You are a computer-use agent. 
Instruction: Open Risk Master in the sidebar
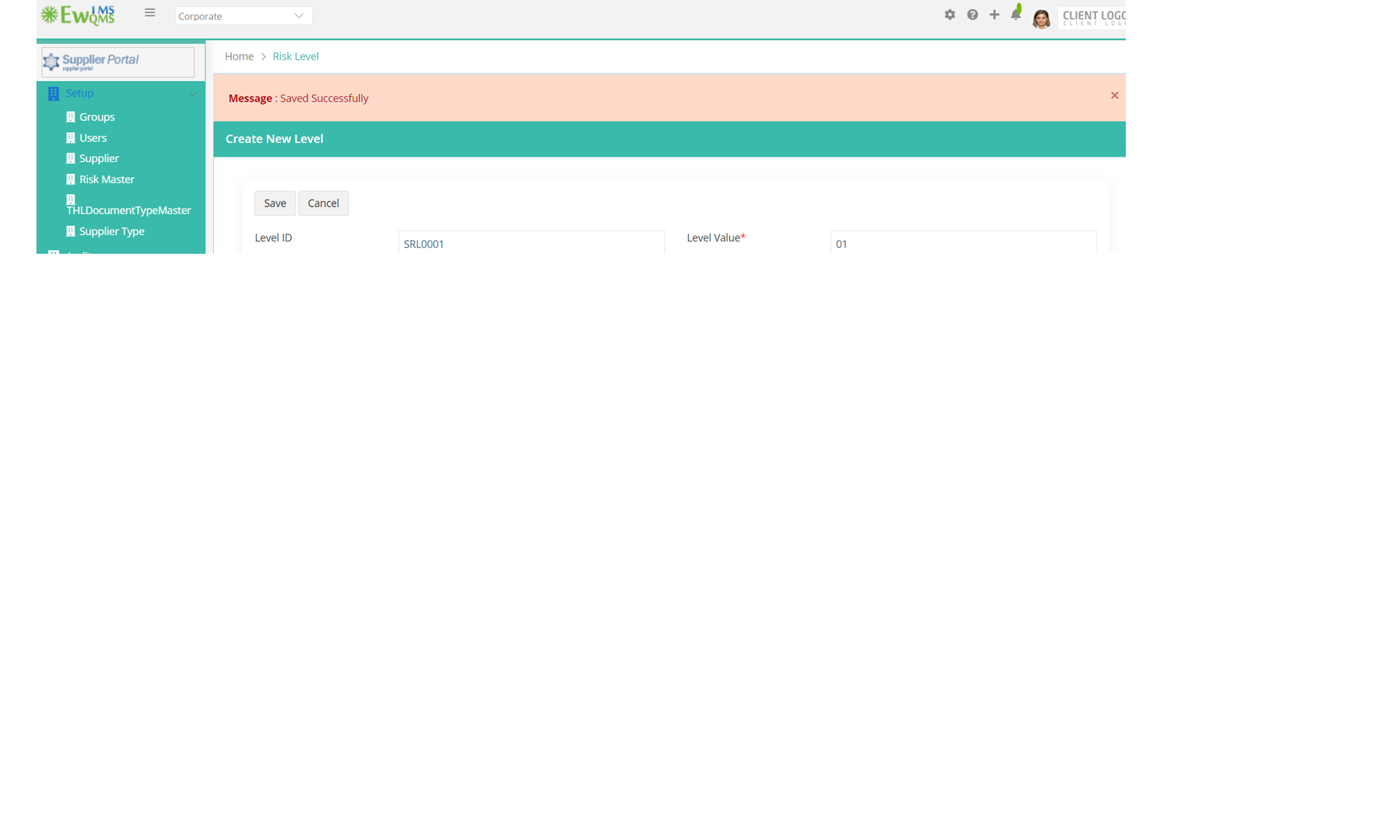pyautogui.click(x=106, y=179)
